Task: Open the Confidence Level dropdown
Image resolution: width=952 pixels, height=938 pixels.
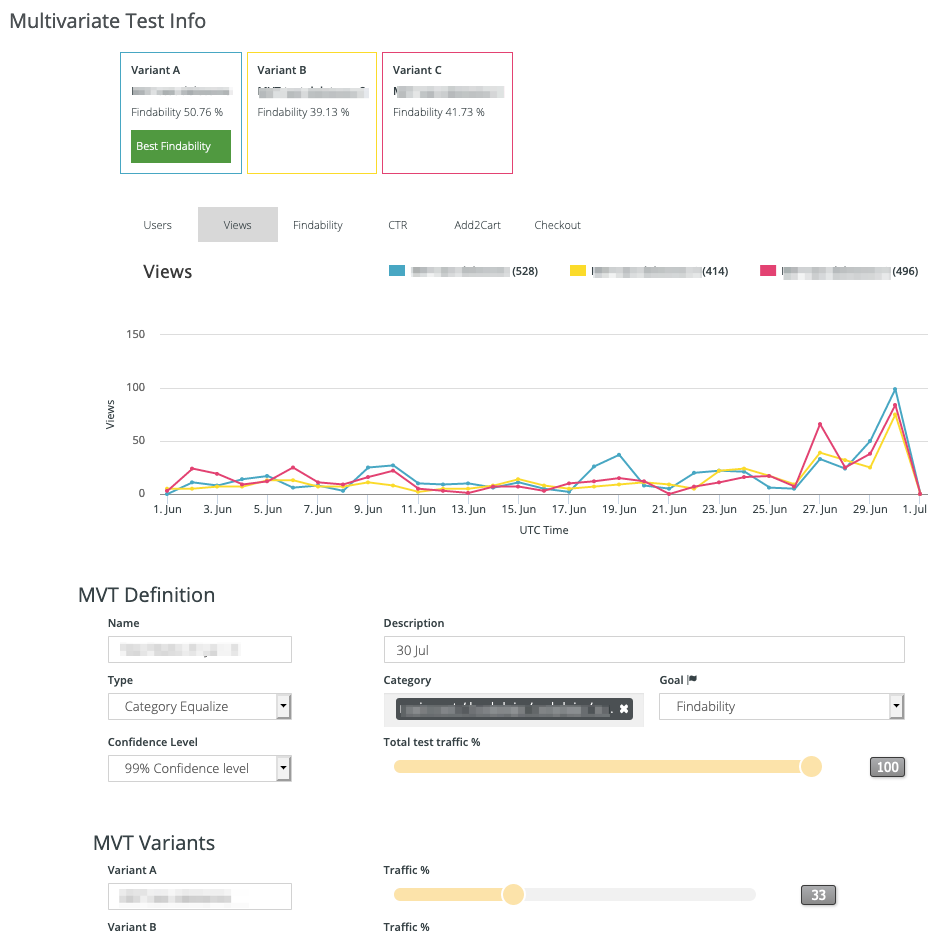Action: [x=199, y=768]
